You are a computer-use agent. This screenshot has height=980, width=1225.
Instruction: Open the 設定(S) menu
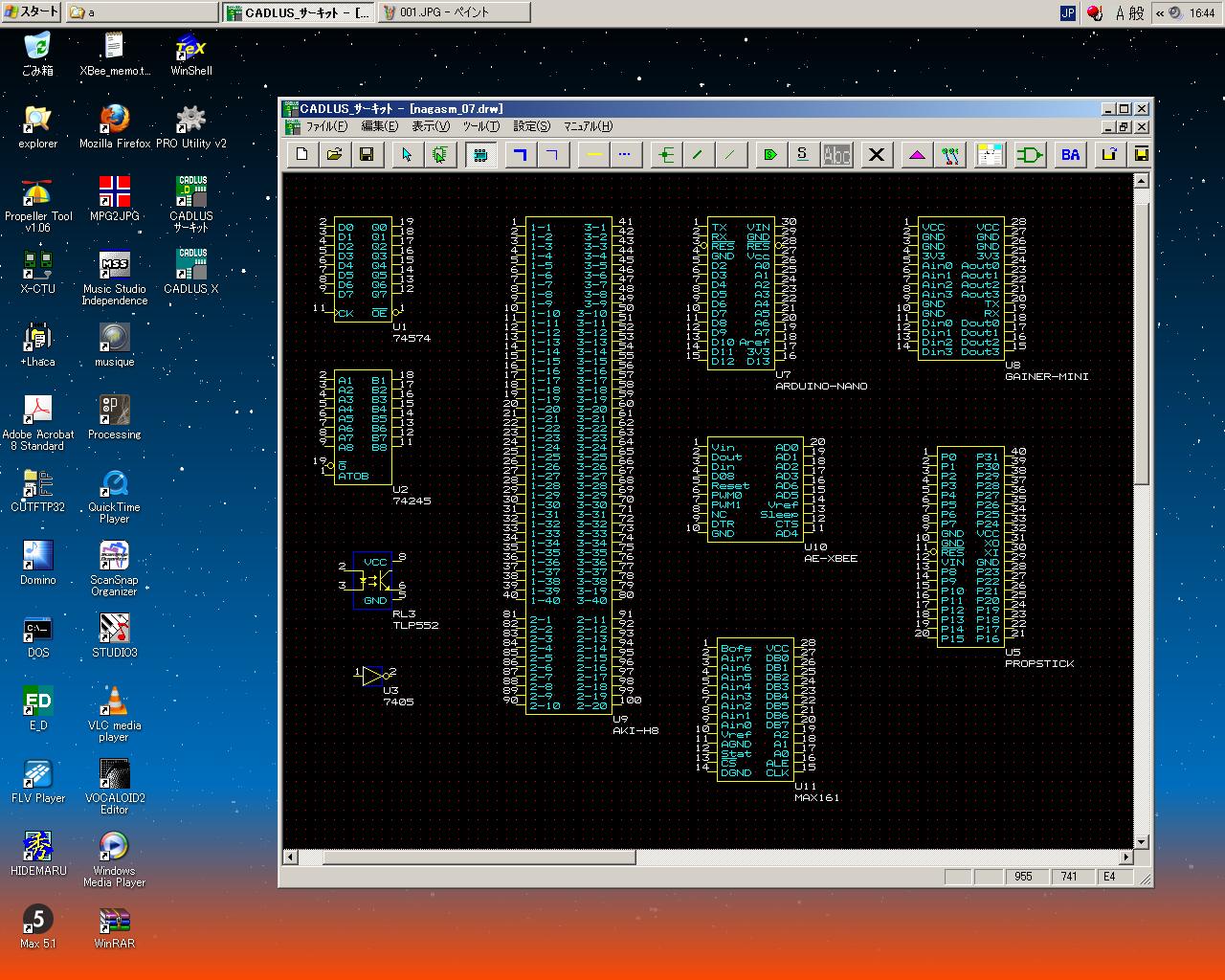pyautogui.click(x=531, y=126)
